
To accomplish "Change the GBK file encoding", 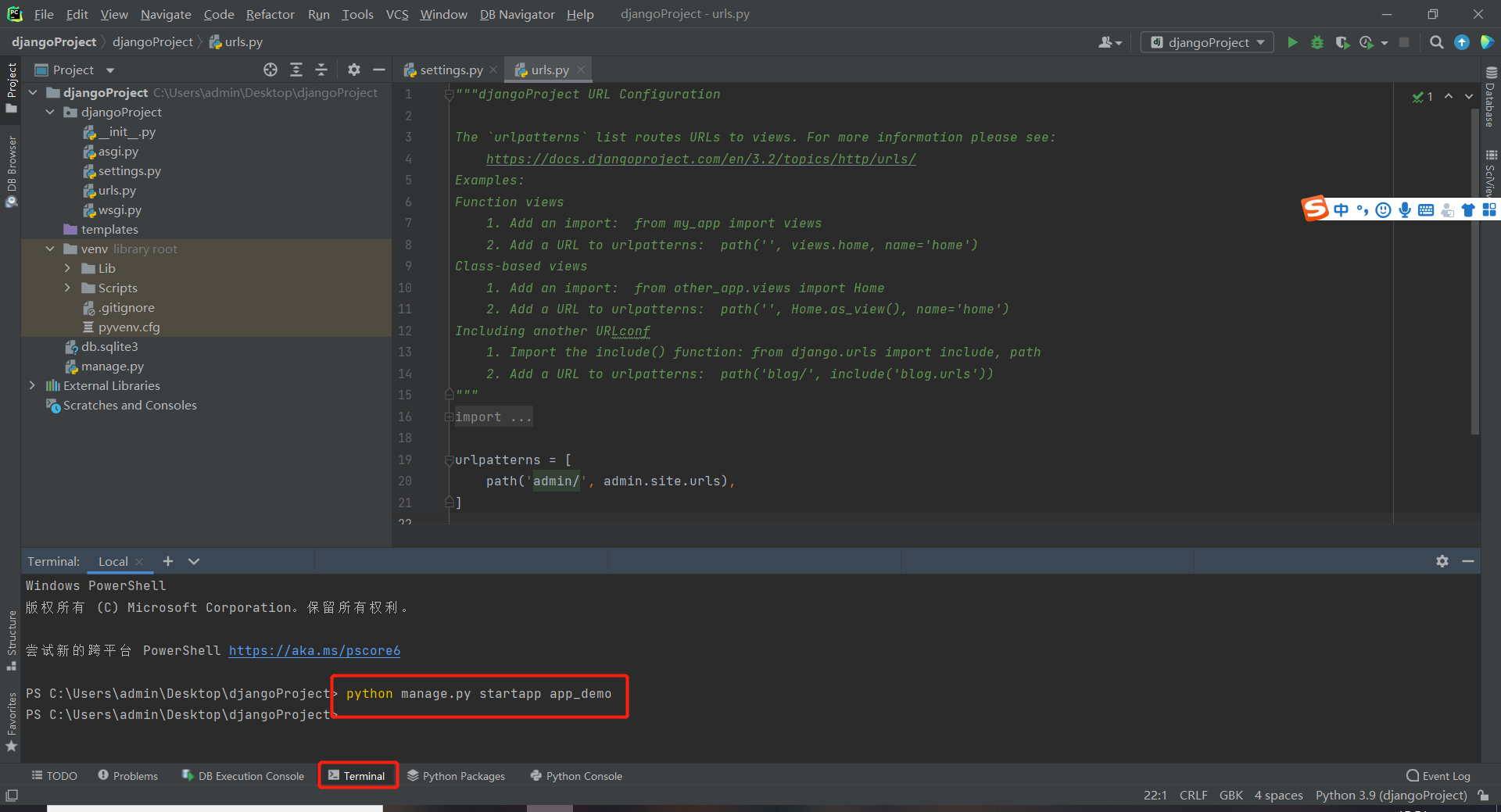I will (1231, 796).
